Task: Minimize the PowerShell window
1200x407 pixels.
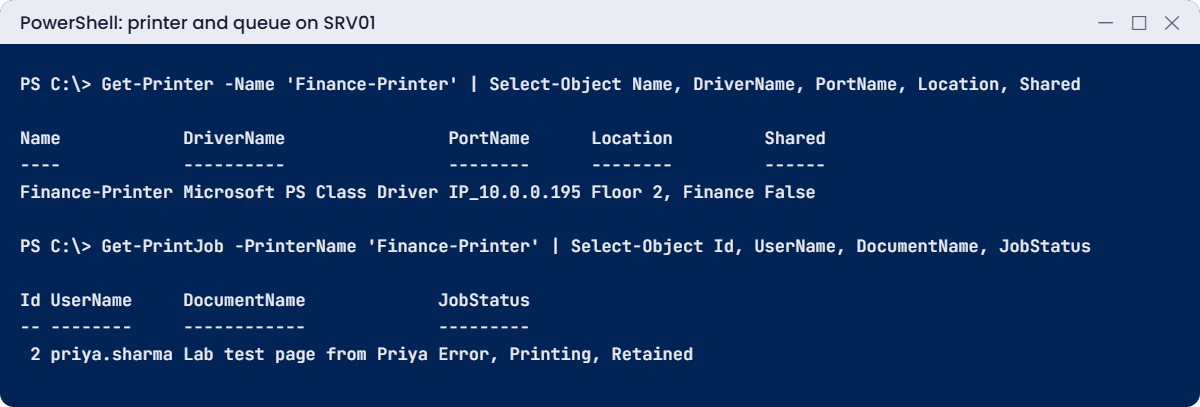Action: (1105, 23)
